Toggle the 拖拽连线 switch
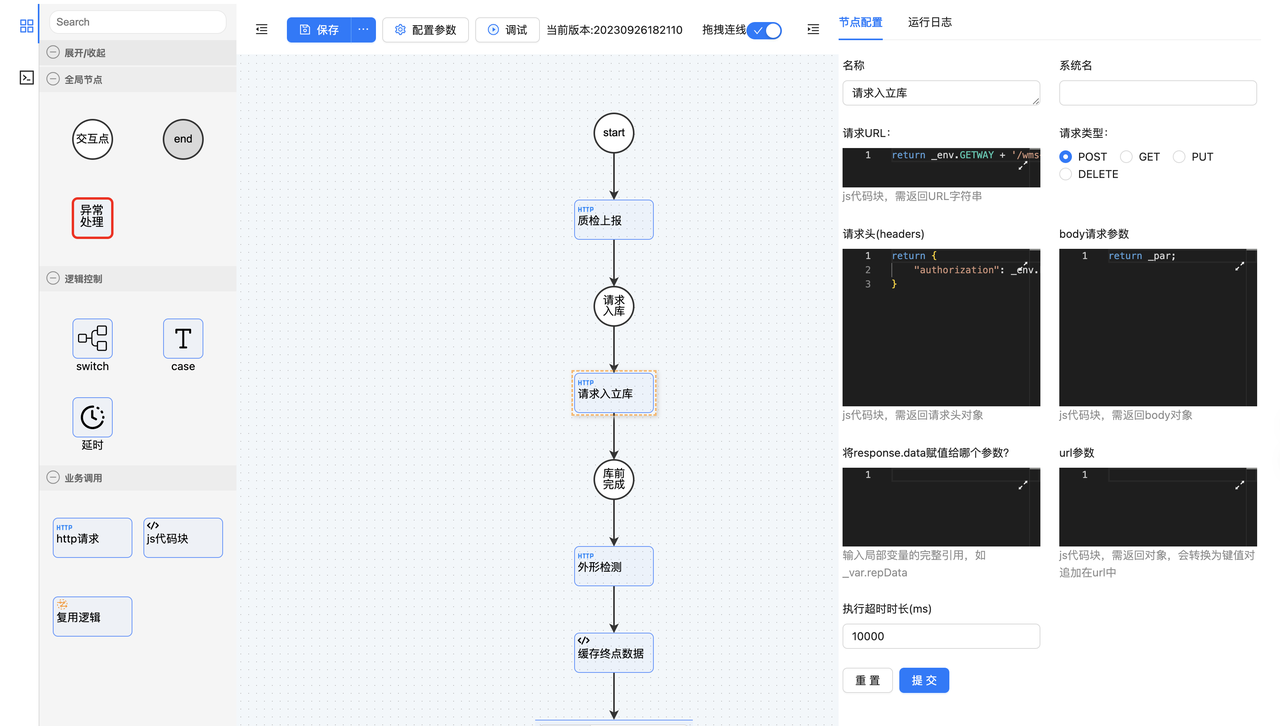Screen dimensions: 1280x726 [x=765, y=30]
